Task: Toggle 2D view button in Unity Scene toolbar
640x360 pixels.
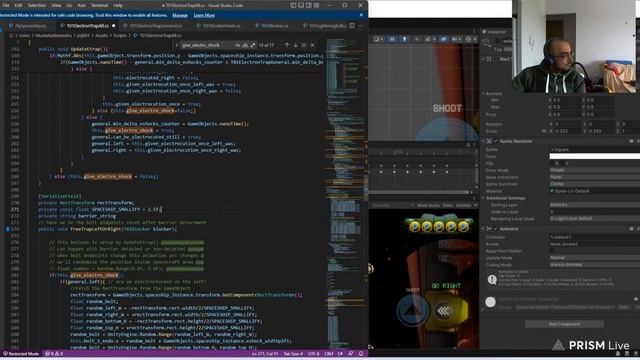Action: point(392,39)
